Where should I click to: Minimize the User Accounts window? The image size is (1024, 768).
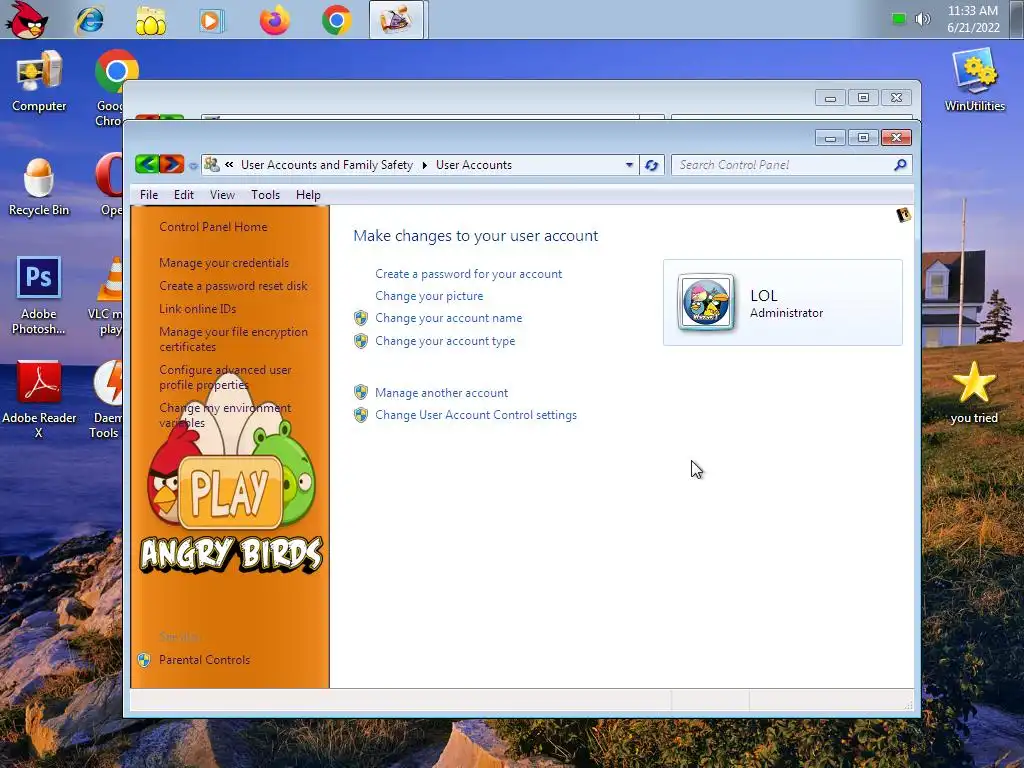[x=830, y=137]
